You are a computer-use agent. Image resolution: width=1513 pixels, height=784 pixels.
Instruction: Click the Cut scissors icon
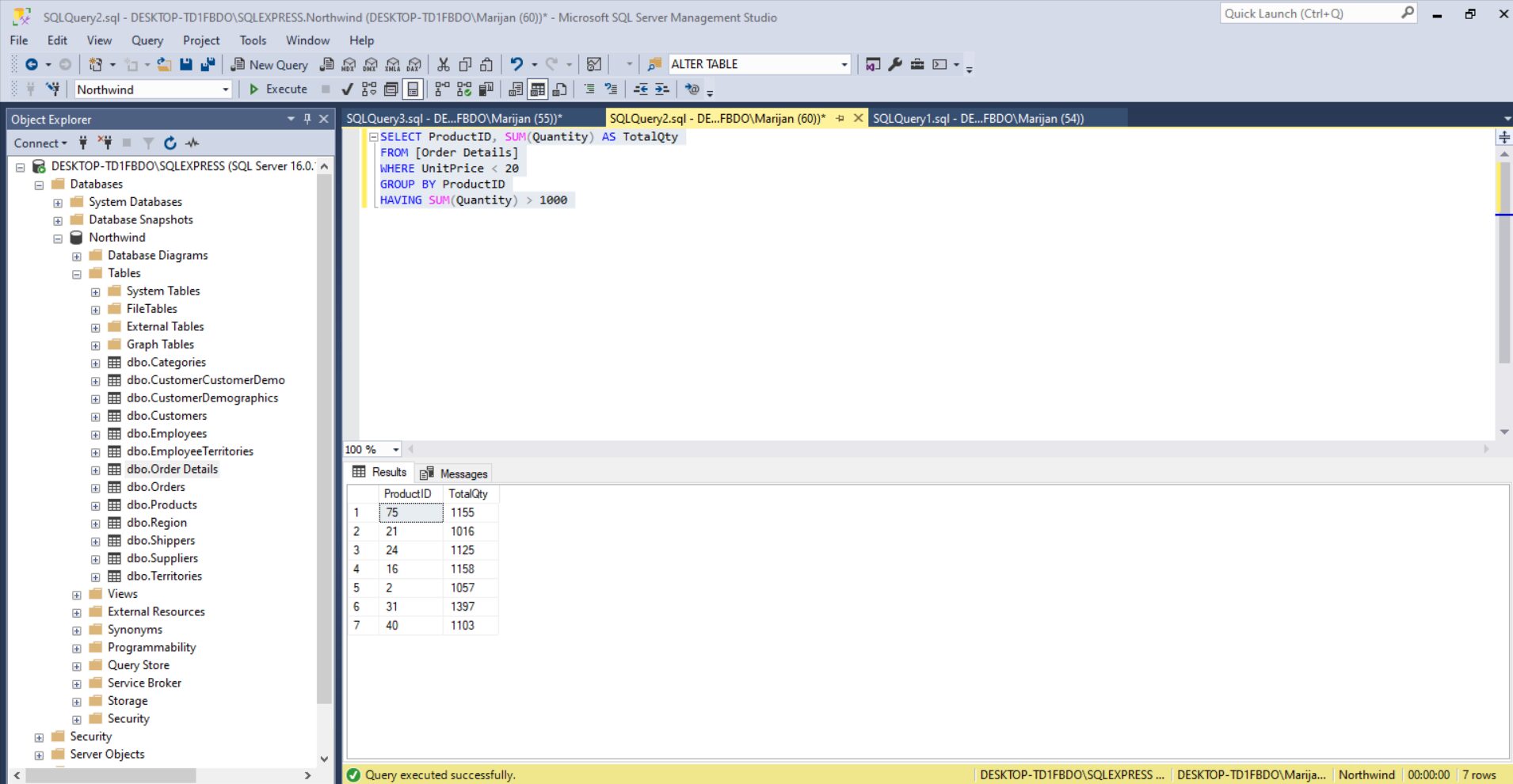(x=444, y=64)
